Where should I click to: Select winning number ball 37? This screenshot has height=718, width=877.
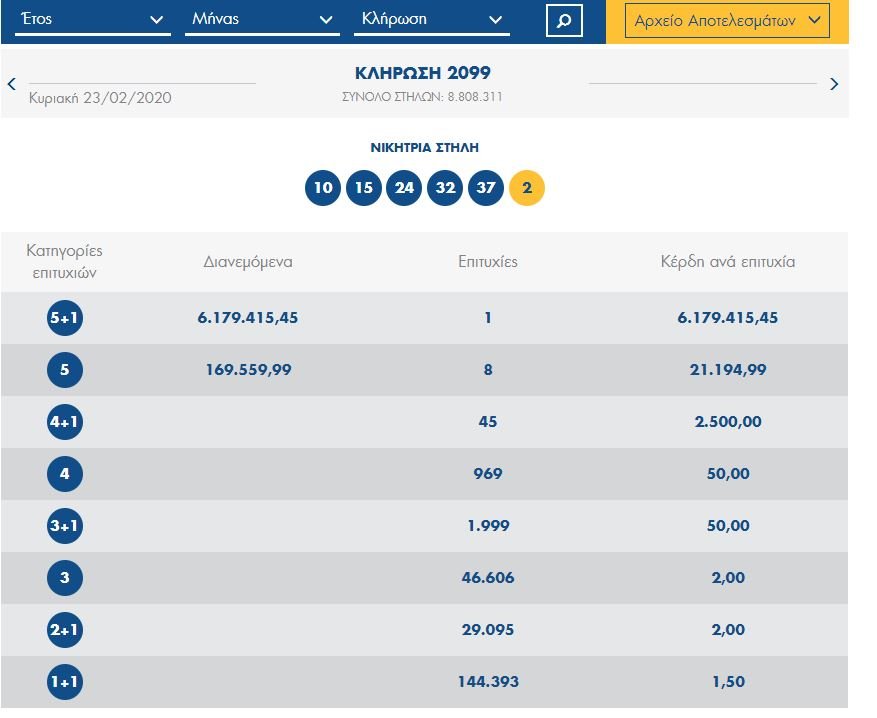point(486,188)
